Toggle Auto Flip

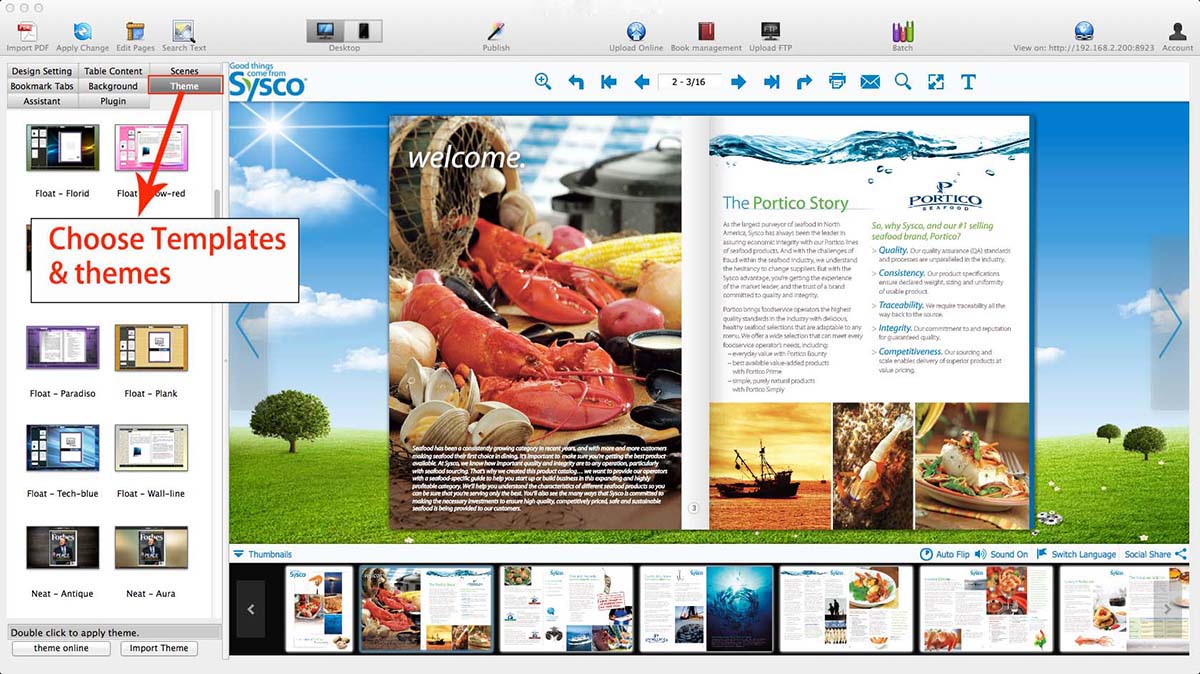(944, 554)
